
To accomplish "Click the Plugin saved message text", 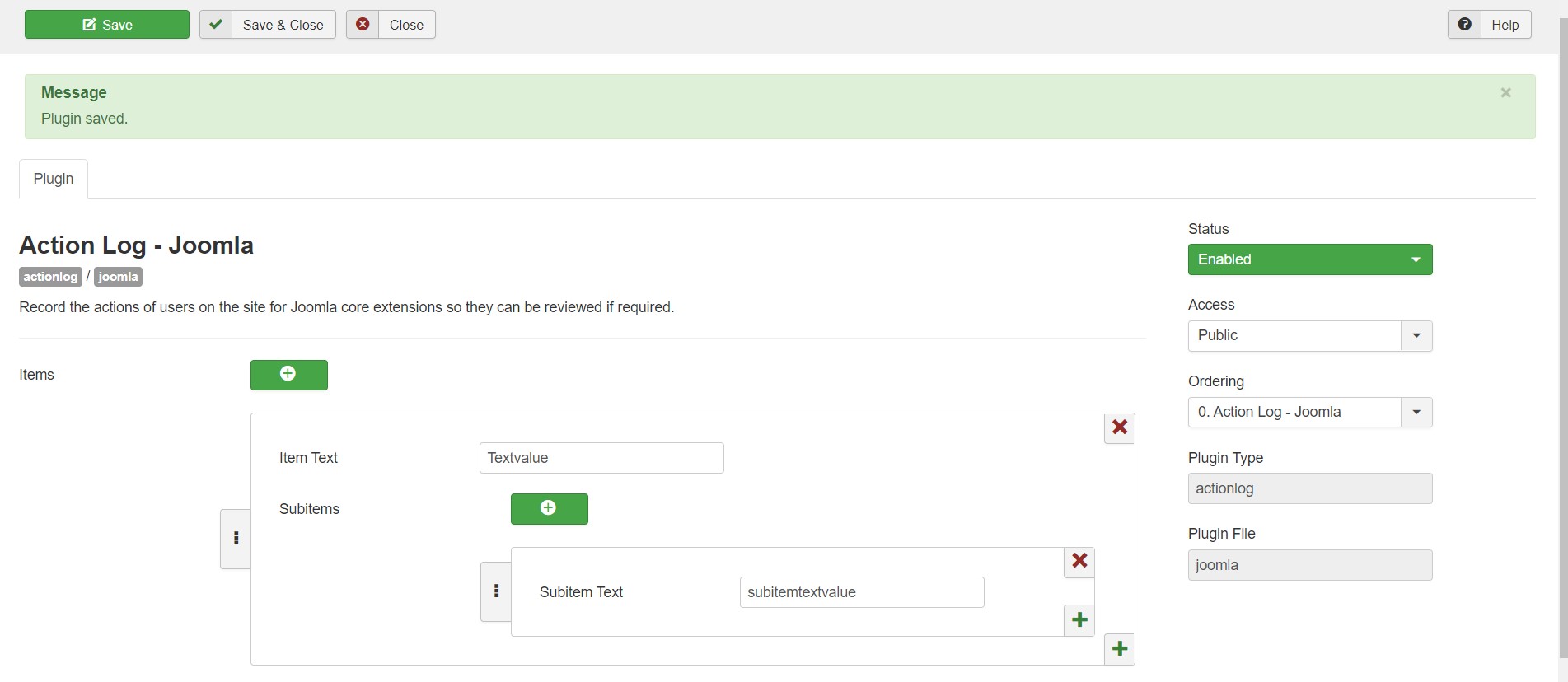I will (x=84, y=119).
